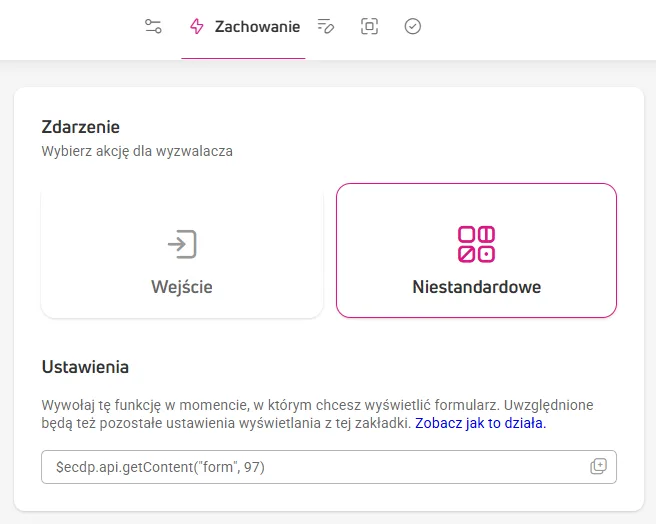Click into the $ecdp.api.getContent code field
This screenshot has width=656, height=524.
(329, 467)
